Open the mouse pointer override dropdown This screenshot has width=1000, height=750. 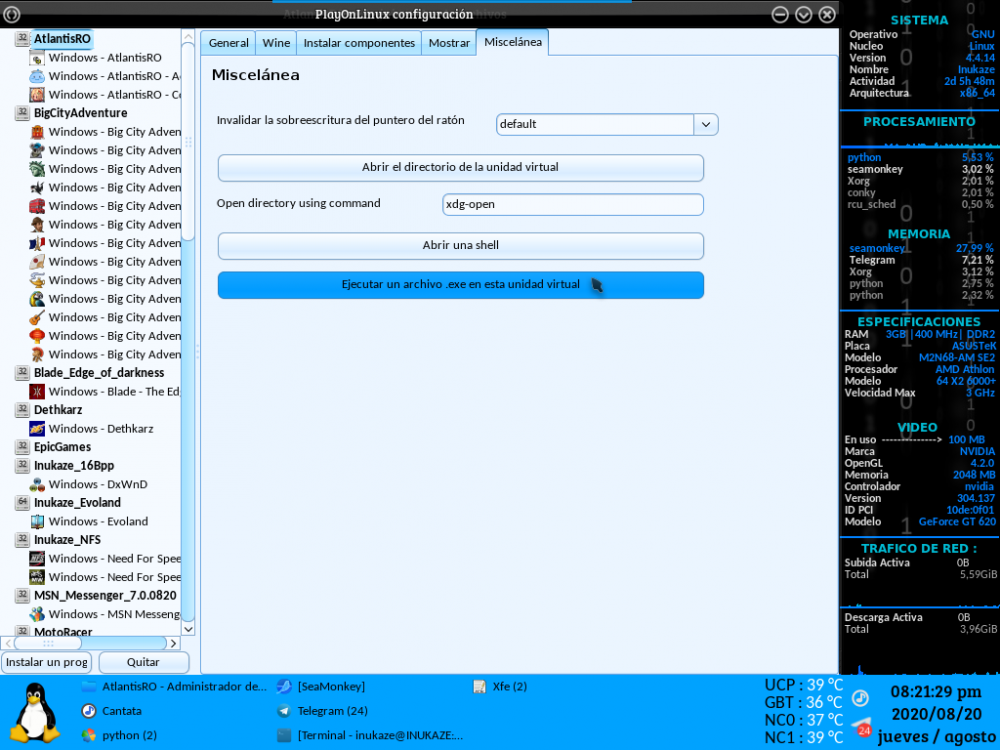tap(706, 124)
